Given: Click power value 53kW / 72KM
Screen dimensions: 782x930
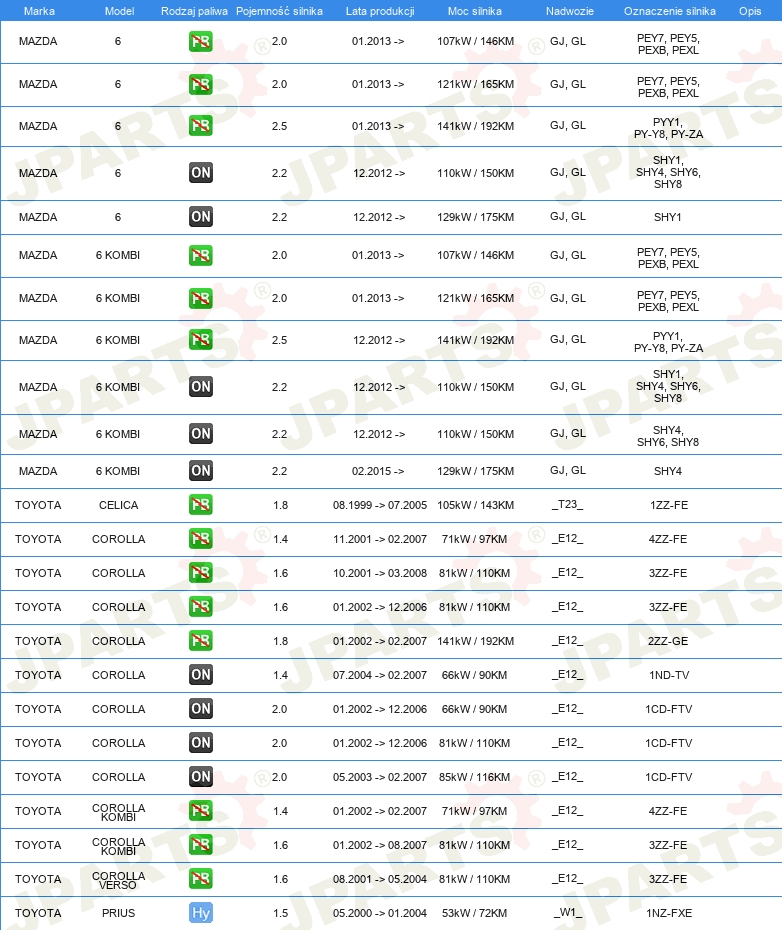Looking at the screenshot, I should (x=475, y=913).
